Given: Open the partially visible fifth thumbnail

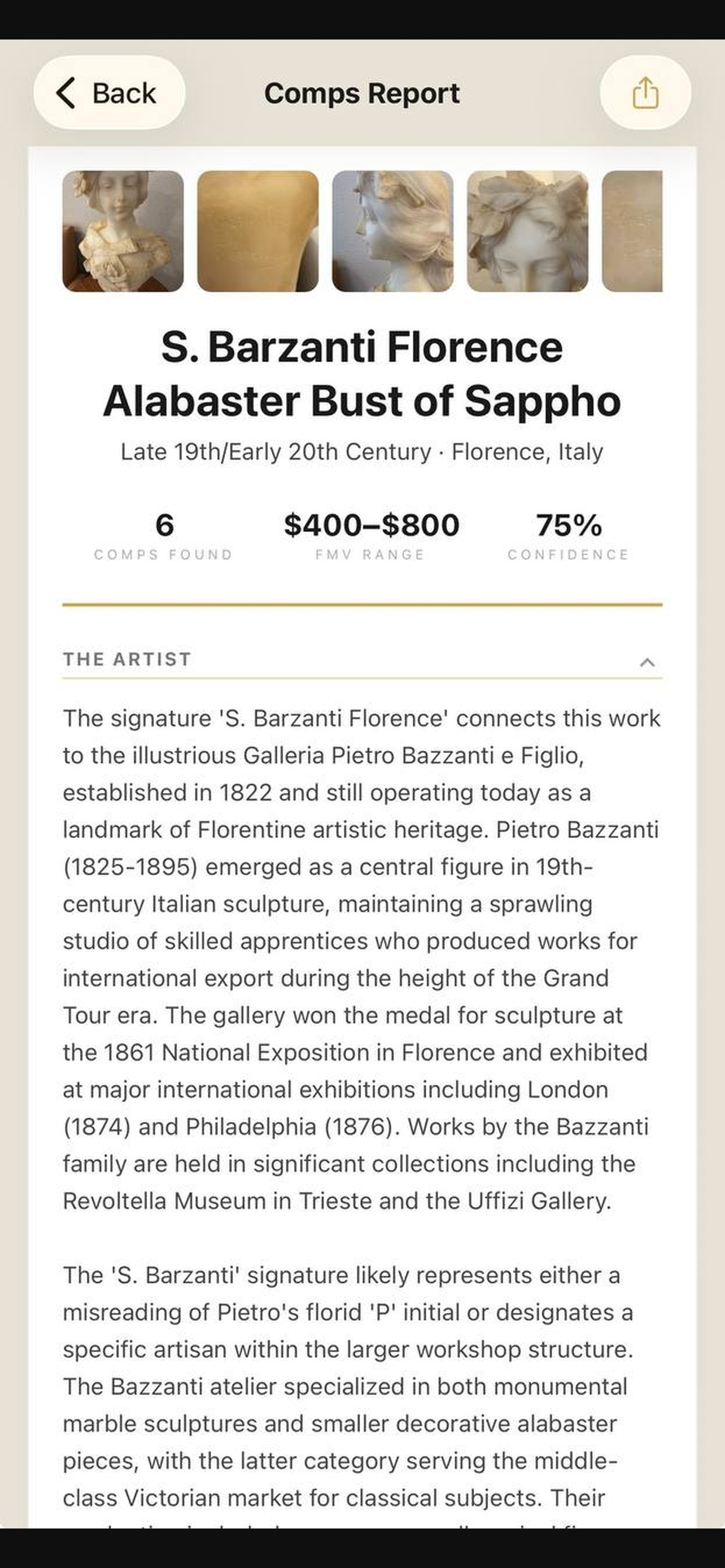Looking at the screenshot, I should pos(632,231).
